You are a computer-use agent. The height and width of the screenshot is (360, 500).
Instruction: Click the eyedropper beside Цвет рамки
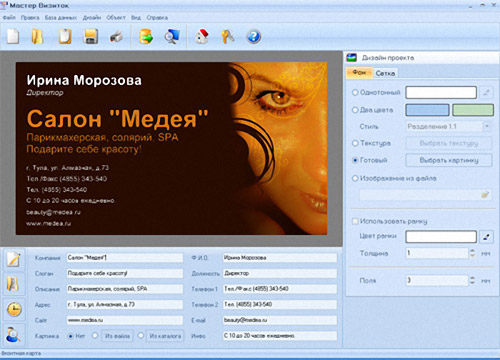486,237
